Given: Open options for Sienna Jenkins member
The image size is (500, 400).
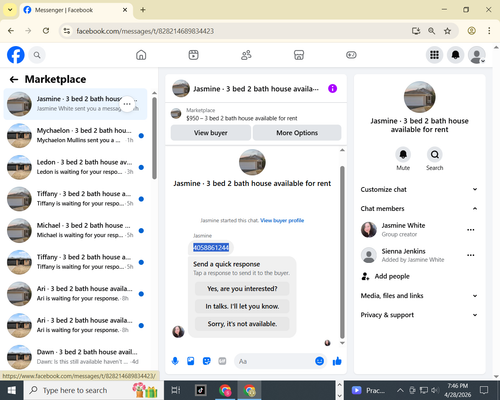Looking at the screenshot, I should [470, 255].
